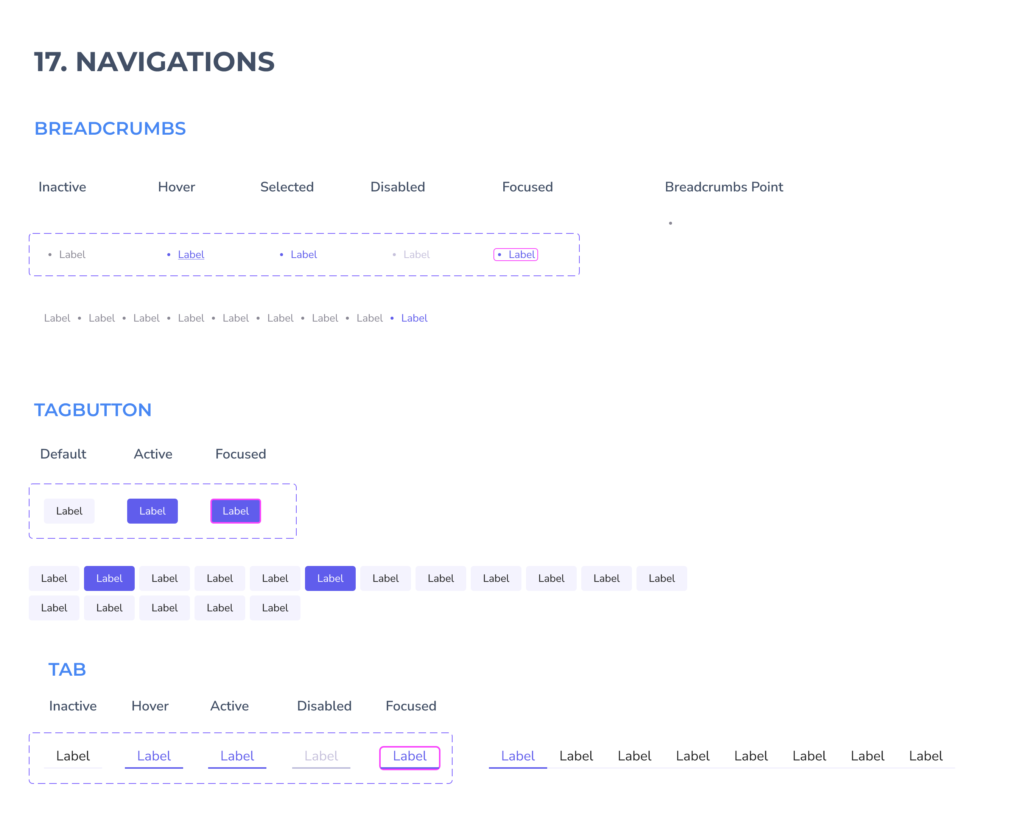Click the second purple tag in the tag list
The height and width of the screenshot is (827, 1024).
(330, 578)
